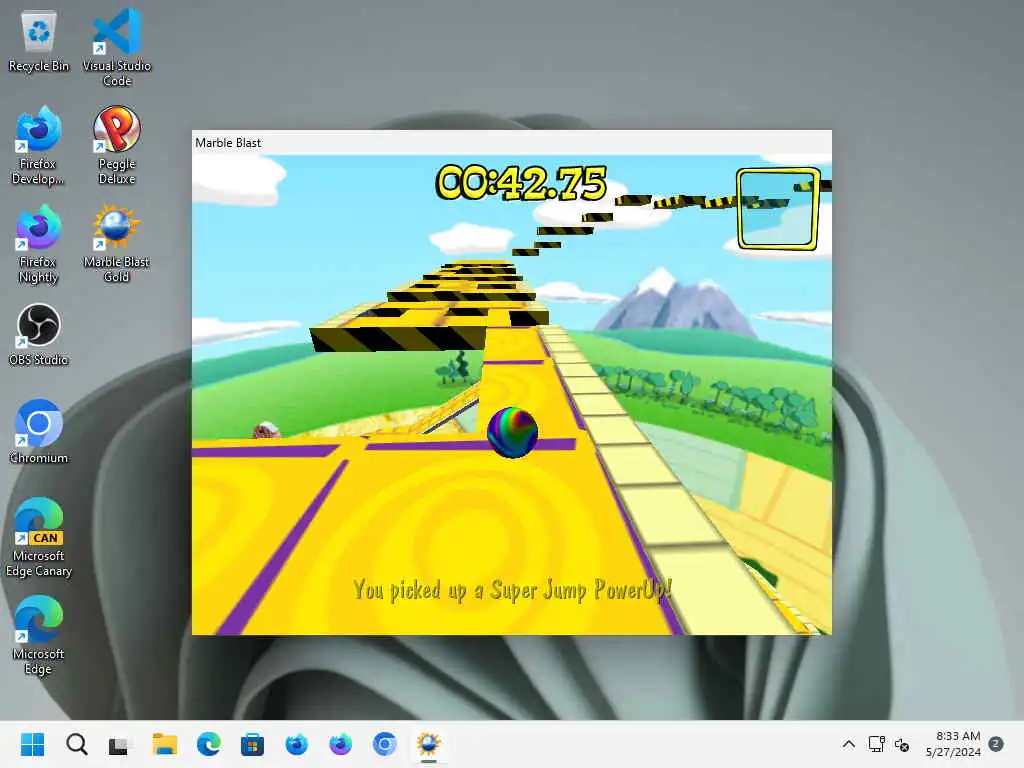Click the 00:42.75 game timer

point(521,182)
